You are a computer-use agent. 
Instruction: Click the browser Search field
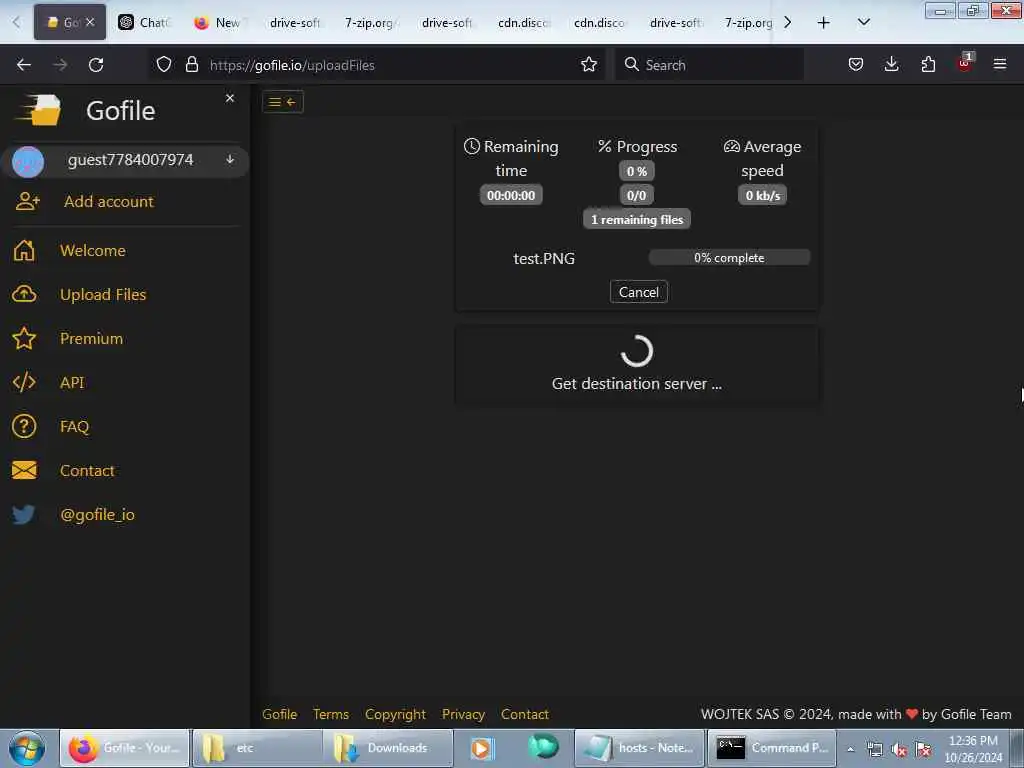tap(709, 65)
